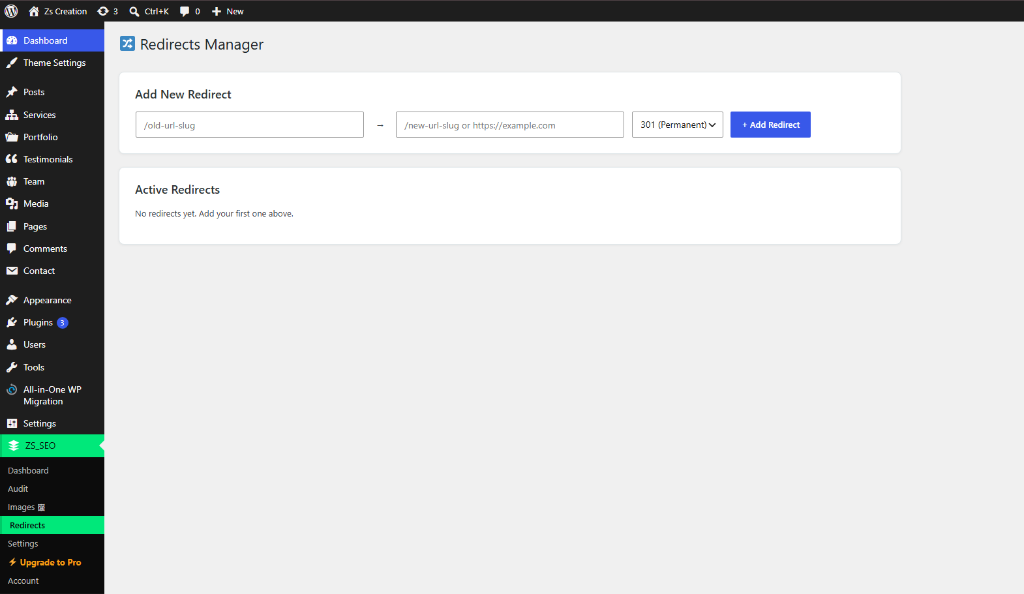Image resolution: width=1024 pixels, height=594 pixels.
Task: Click the Zs Creation site name
Action: (x=65, y=11)
